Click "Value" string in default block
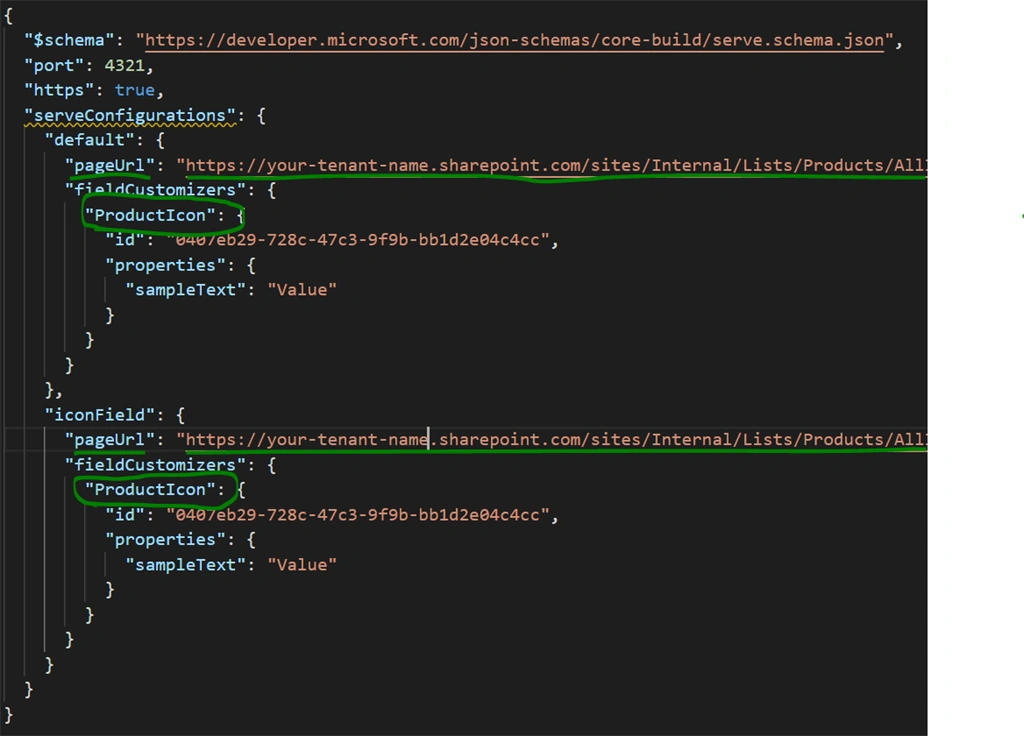This screenshot has width=1024, height=736. pos(302,290)
